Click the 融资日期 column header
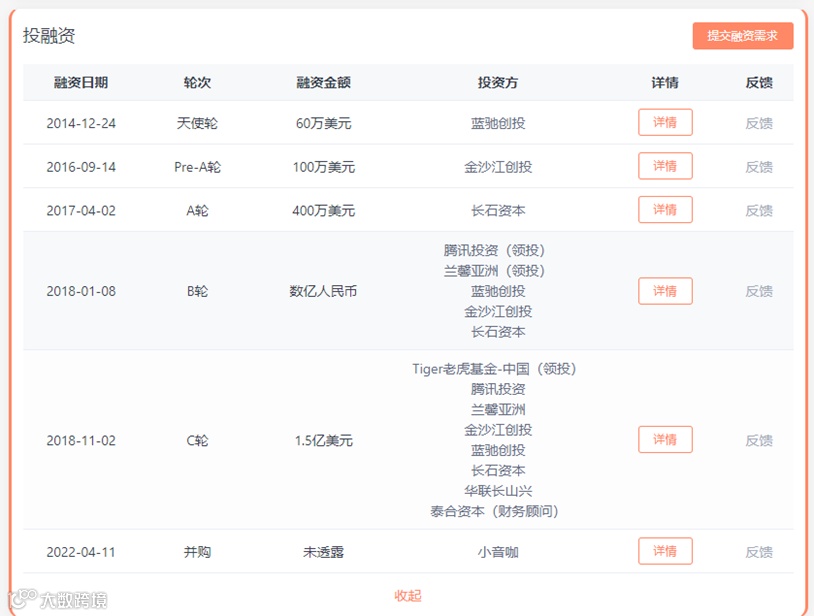 [81, 83]
